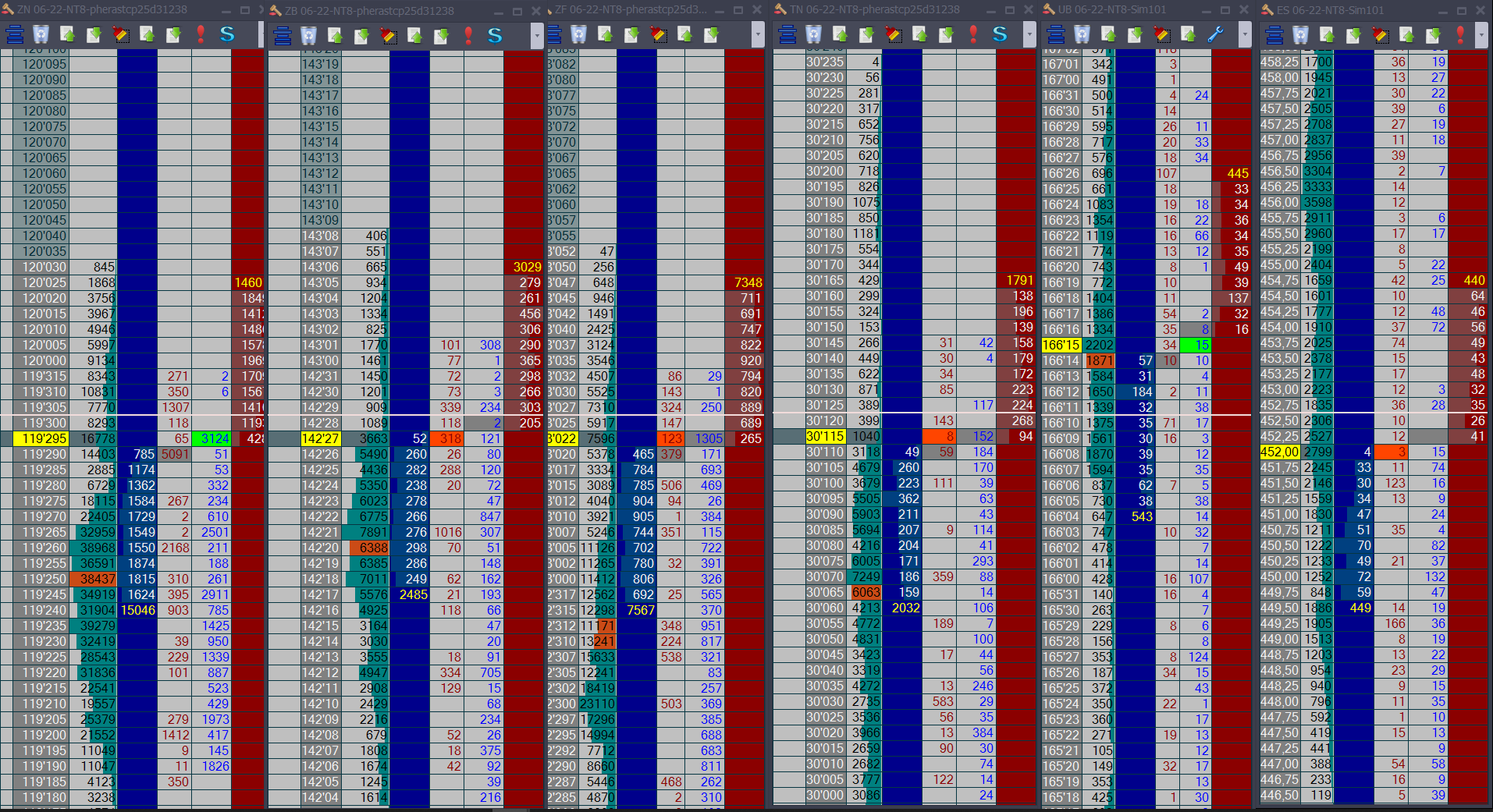Click the blue S icon in ZN toolbar
The height and width of the screenshot is (812, 1493).
227,35
